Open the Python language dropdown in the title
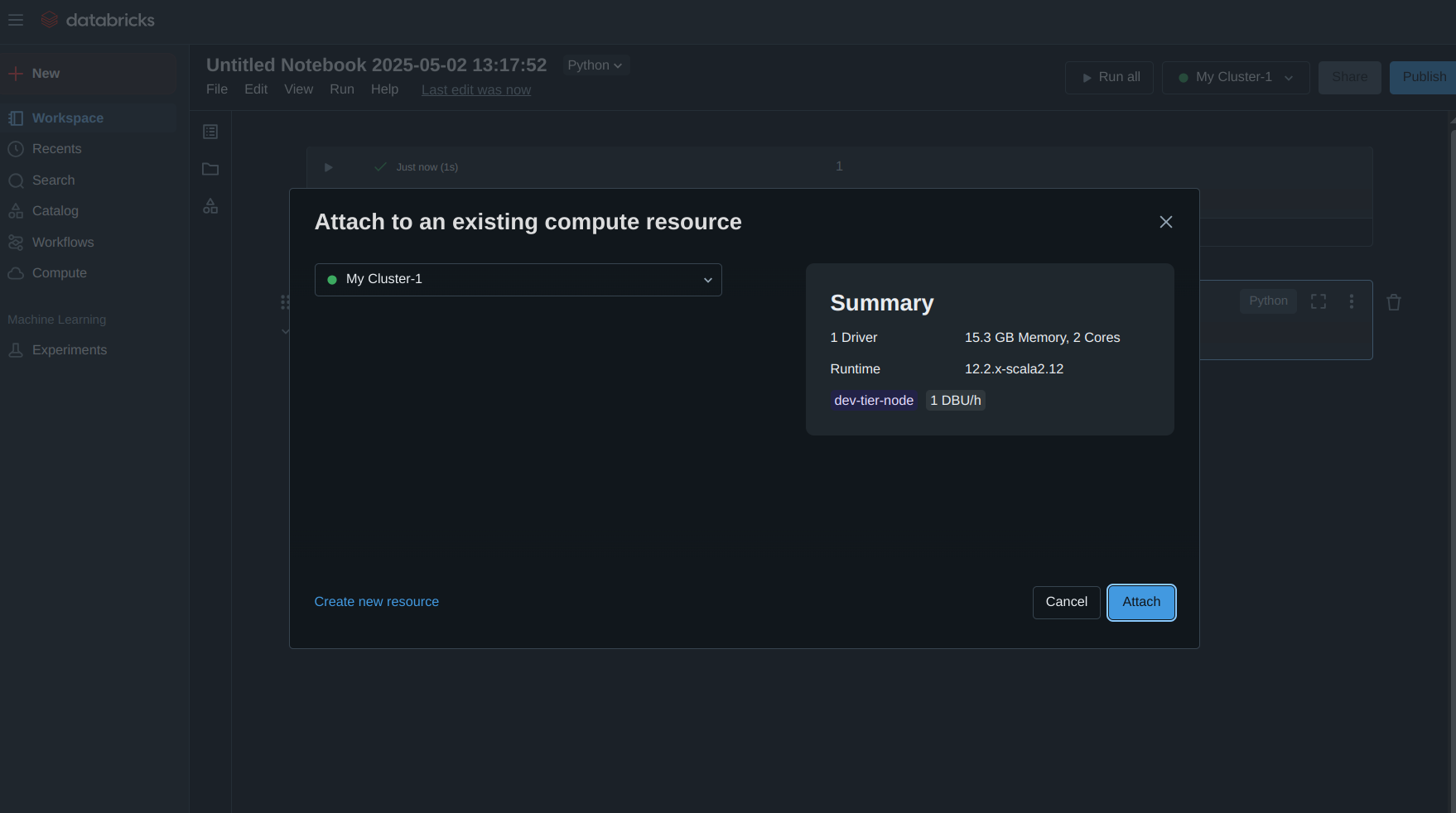This screenshot has width=1456, height=813. click(595, 65)
